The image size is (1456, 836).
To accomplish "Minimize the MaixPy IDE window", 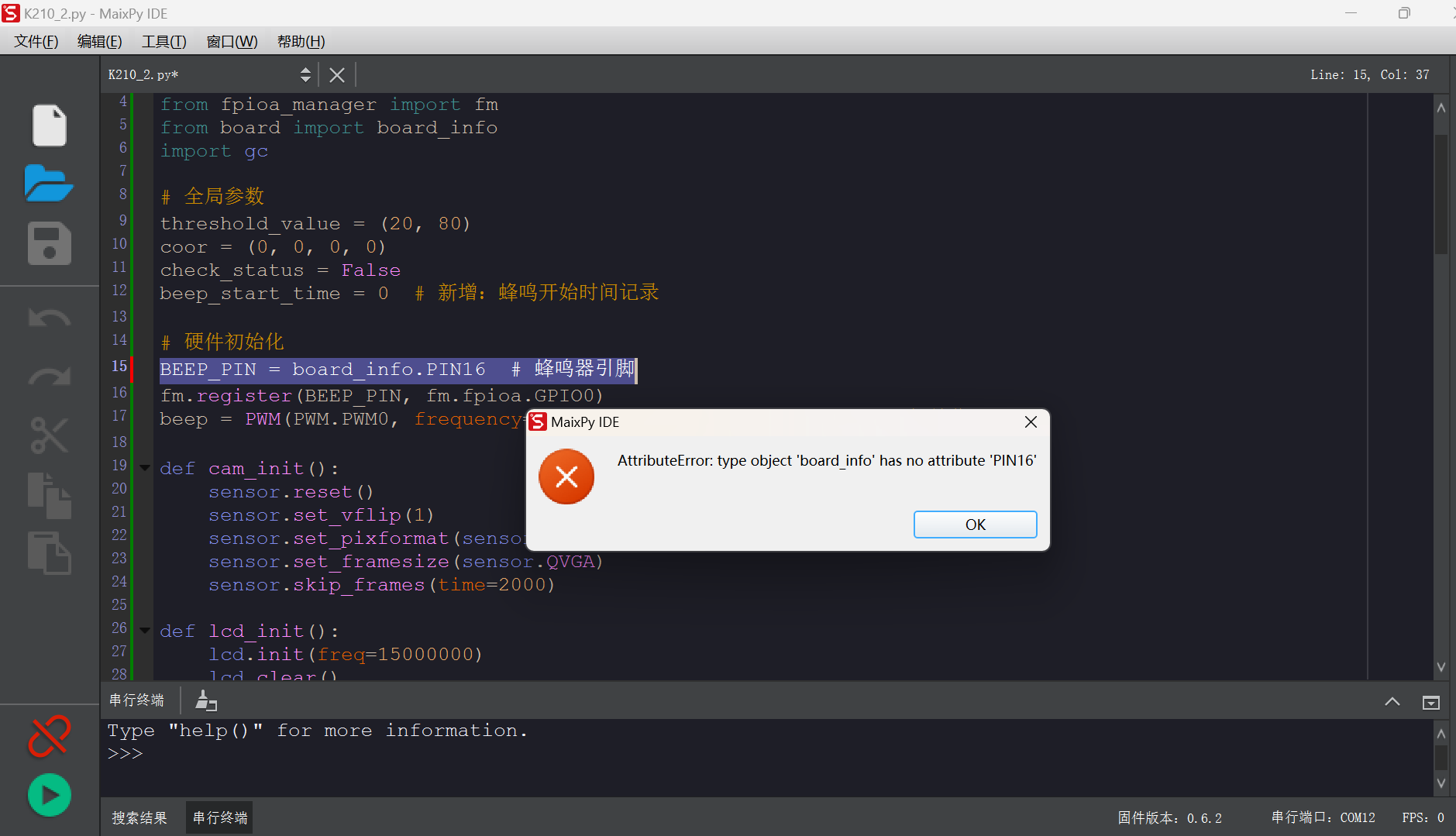I will tap(1351, 13).
